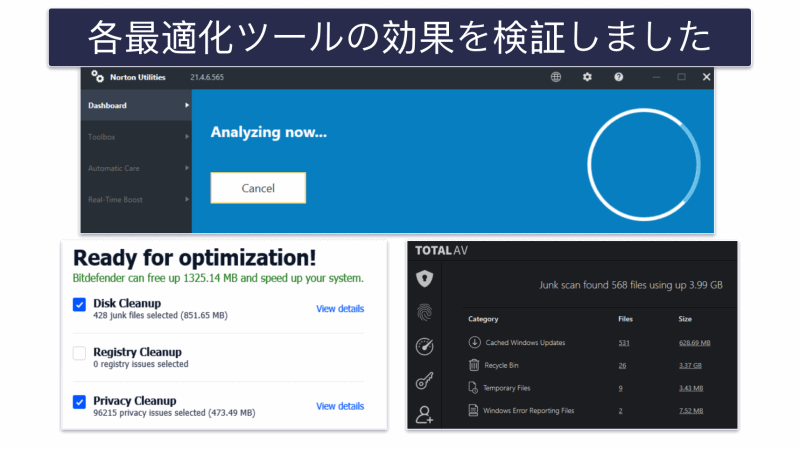Open the 9 temporary files link
Screen dimensions: 800x449
coord(620,388)
